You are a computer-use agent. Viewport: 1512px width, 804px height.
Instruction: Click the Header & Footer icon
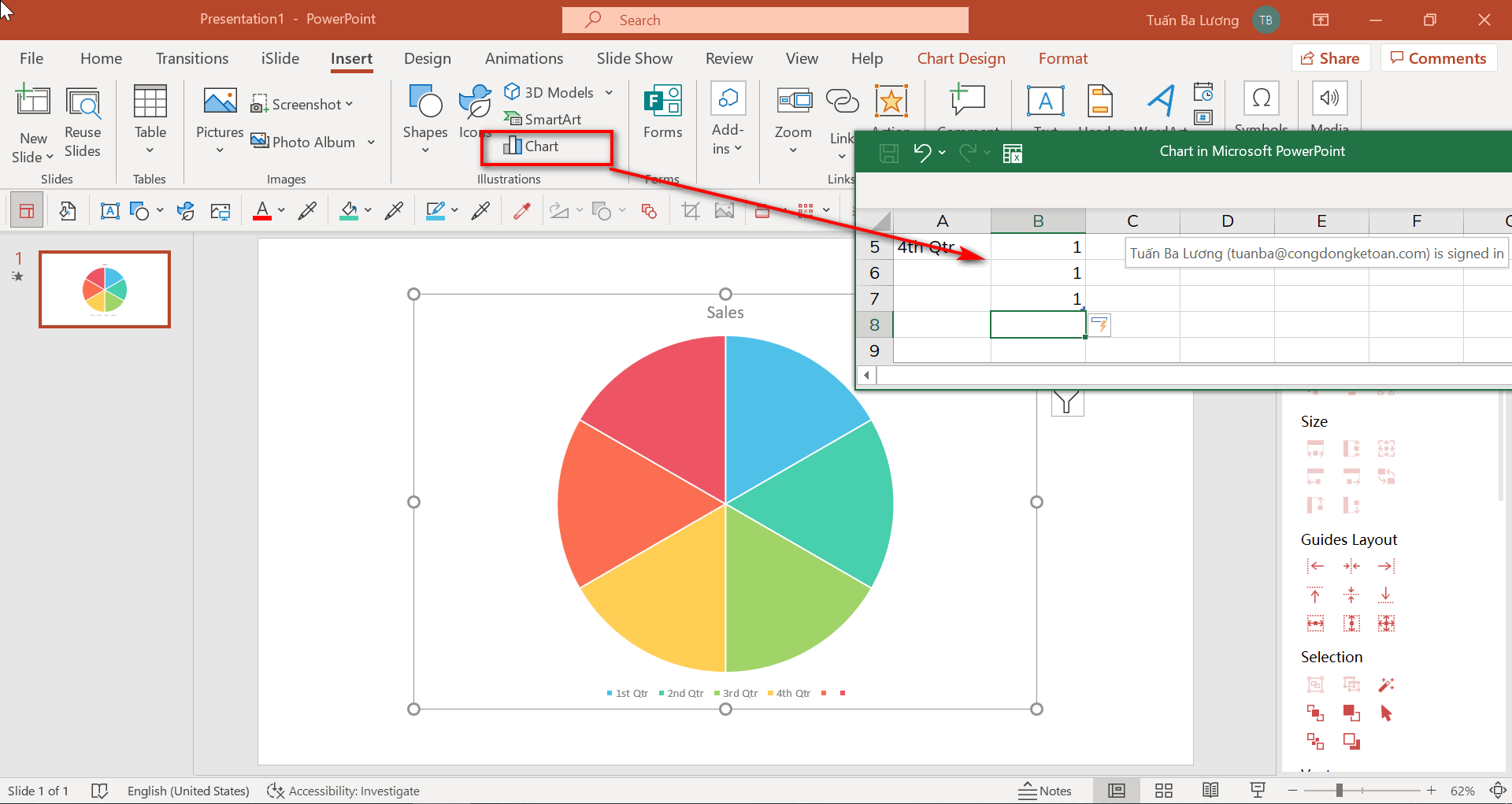click(x=1099, y=102)
